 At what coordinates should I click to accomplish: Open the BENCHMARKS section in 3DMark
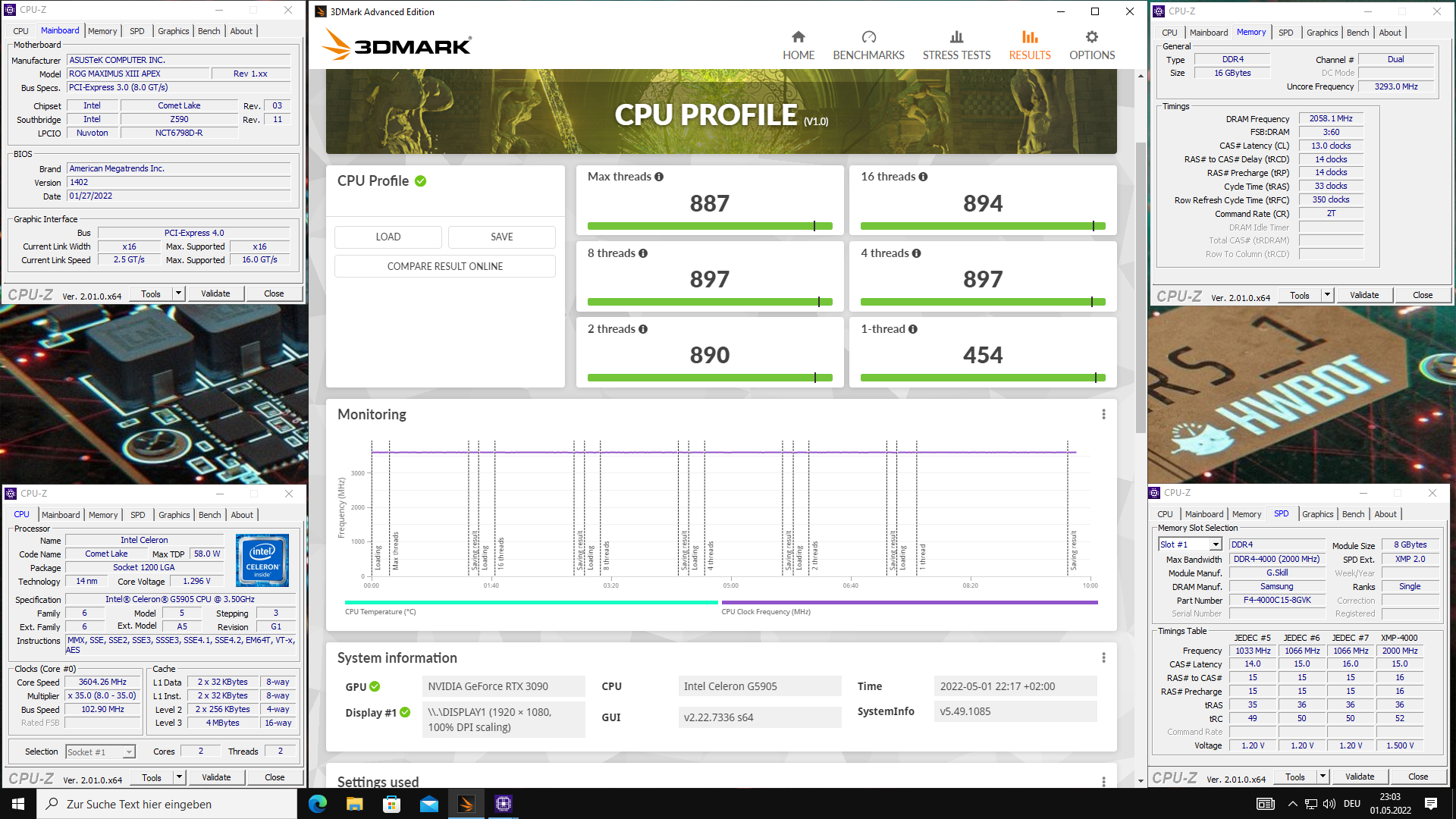coord(868,46)
